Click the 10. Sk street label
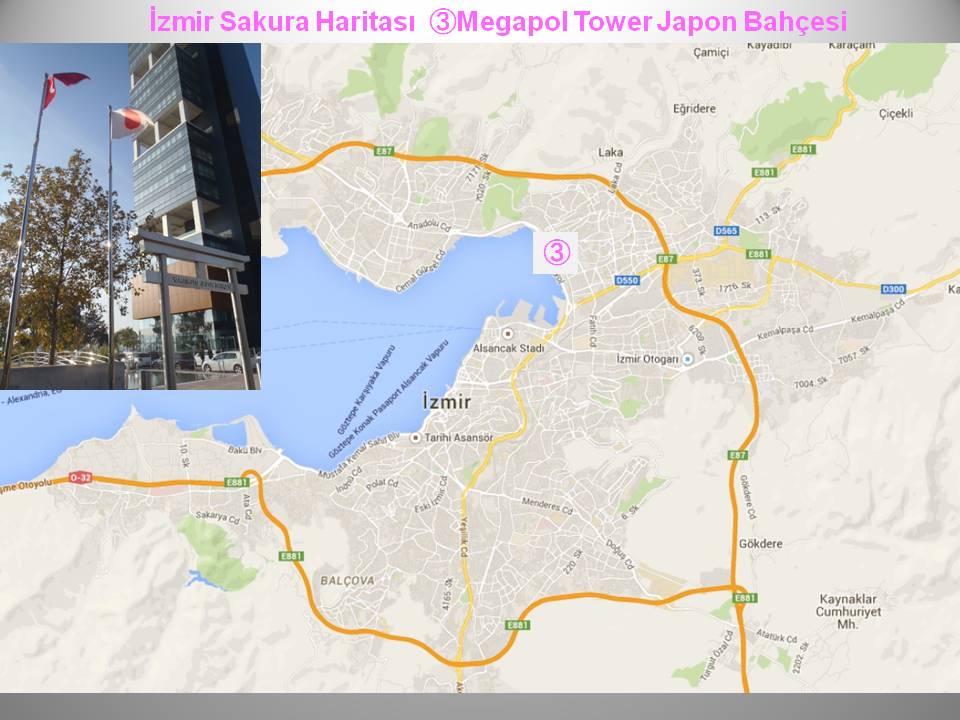The height and width of the screenshot is (720, 960). [x=184, y=456]
